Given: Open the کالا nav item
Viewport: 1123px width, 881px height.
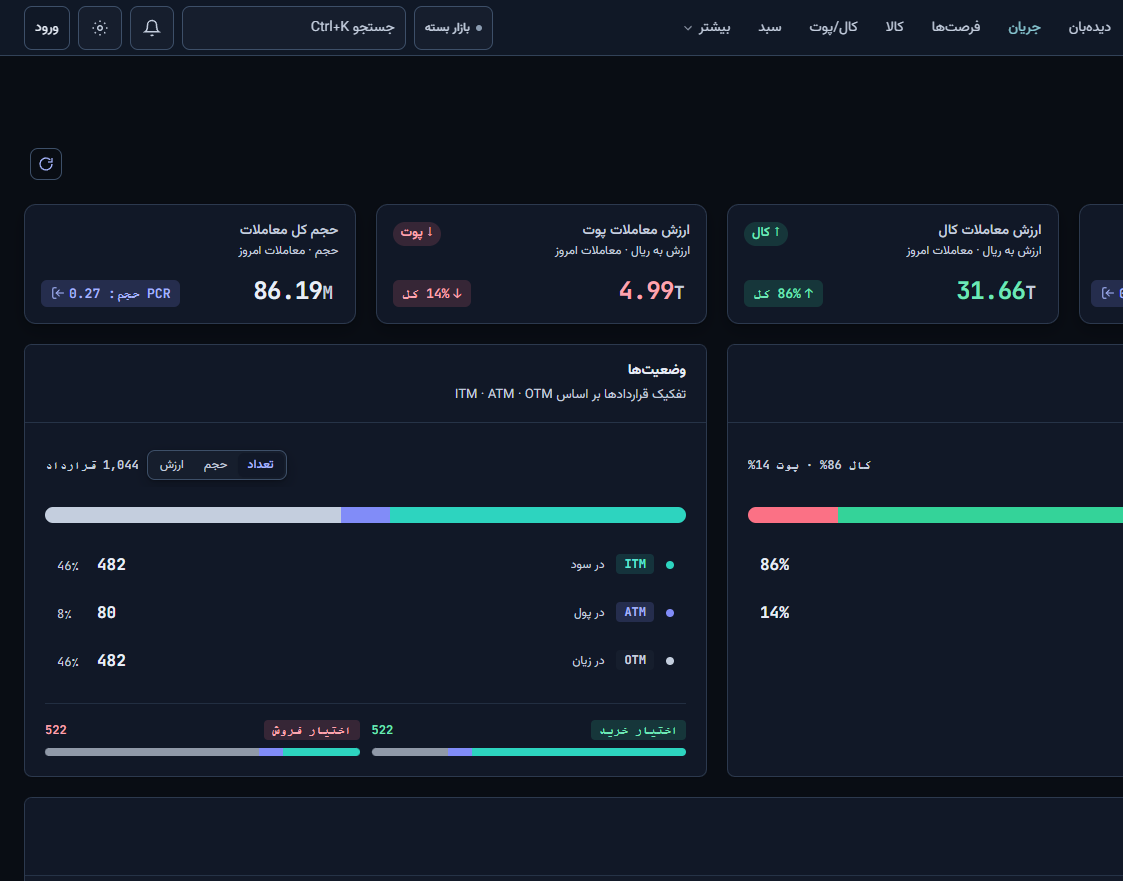Looking at the screenshot, I should [x=895, y=28].
